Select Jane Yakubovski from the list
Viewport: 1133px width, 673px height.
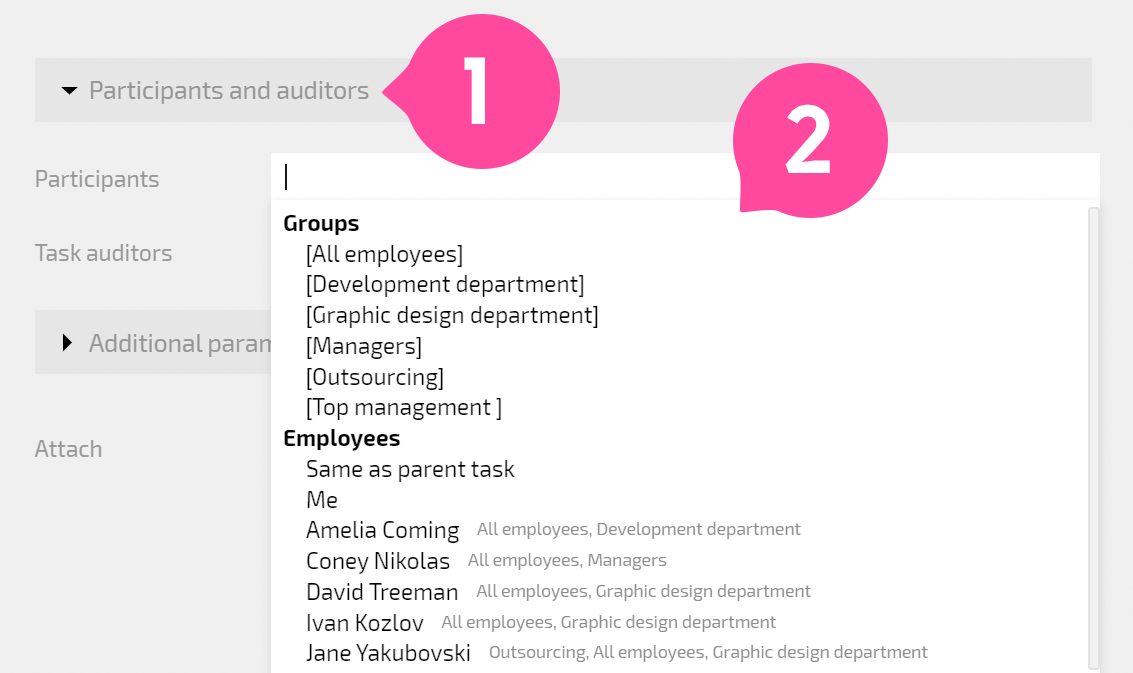(x=389, y=653)
